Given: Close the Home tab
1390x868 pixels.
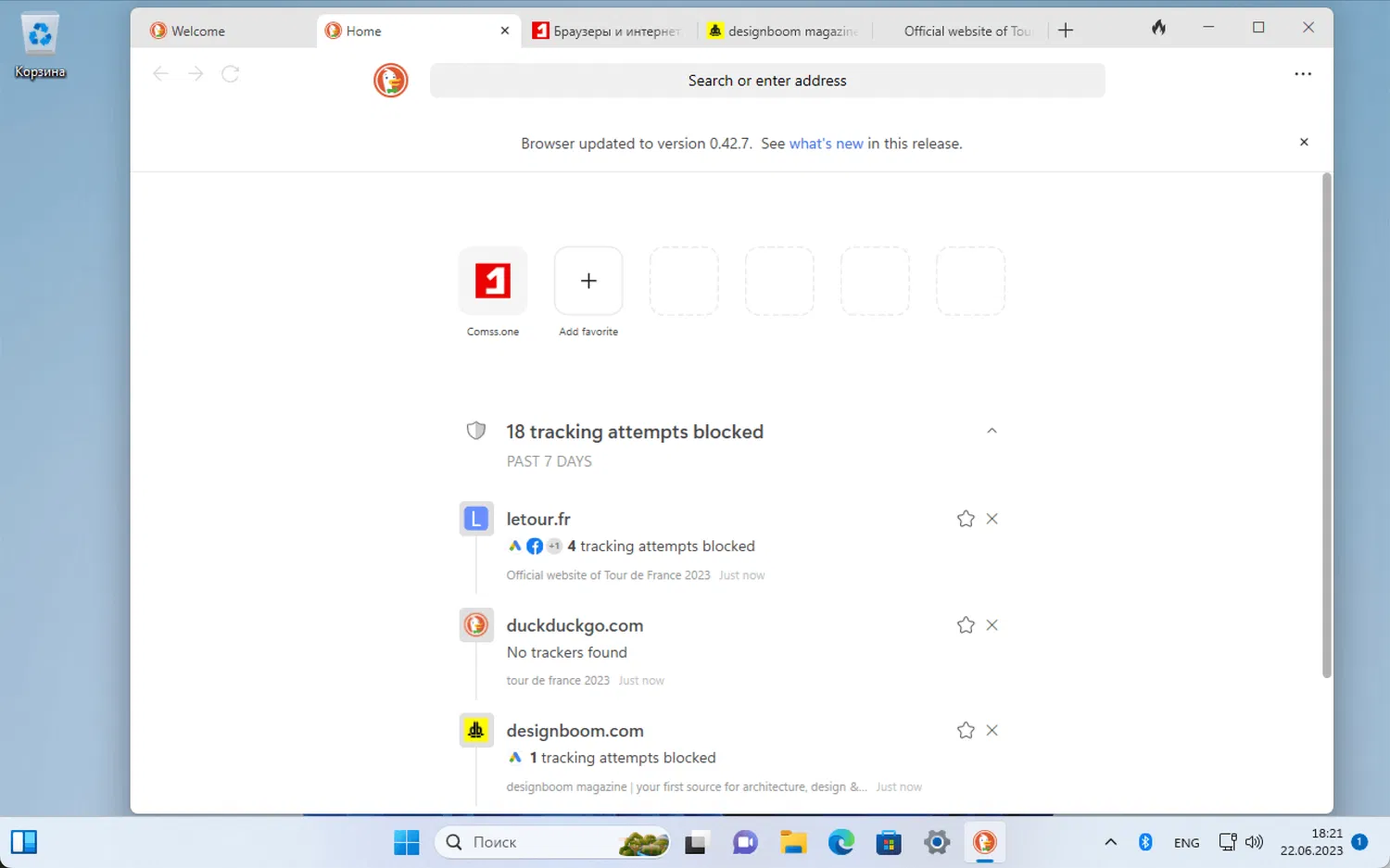Looking at the screenshot, I should click(x=505, y=31).
